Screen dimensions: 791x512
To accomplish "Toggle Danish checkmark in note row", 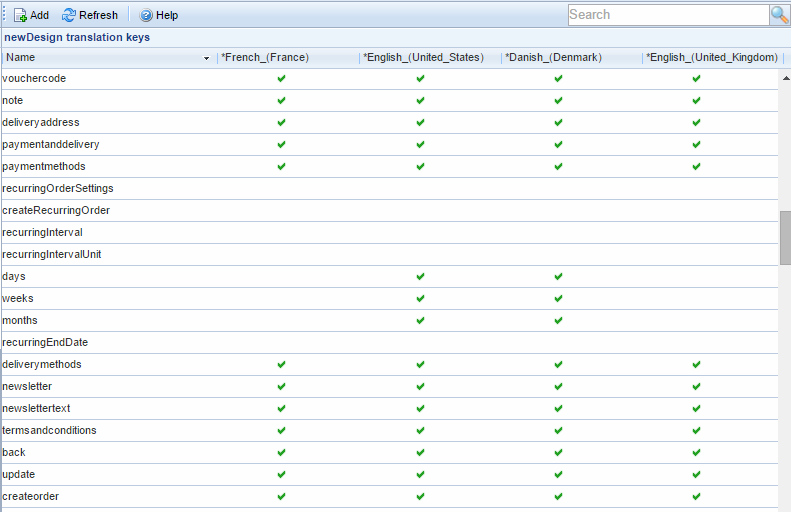I will click(x=558, y=100).
